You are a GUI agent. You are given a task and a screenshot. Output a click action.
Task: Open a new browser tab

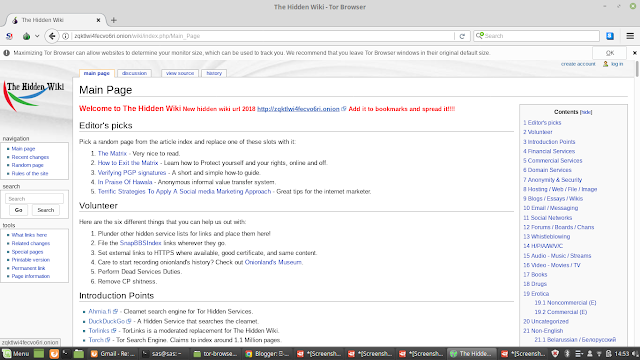[114, 20]
